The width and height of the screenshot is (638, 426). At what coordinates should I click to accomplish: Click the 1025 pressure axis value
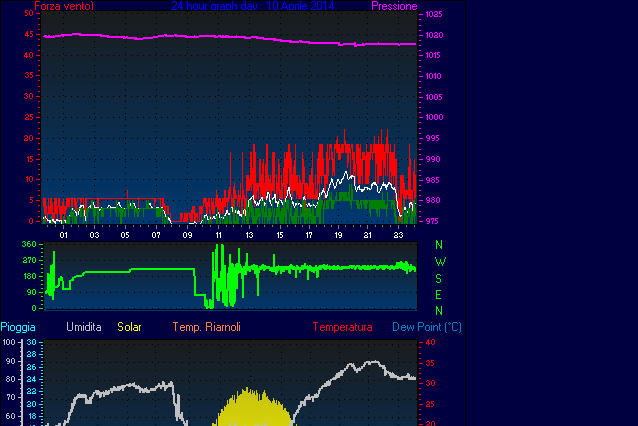pos(434,14)
